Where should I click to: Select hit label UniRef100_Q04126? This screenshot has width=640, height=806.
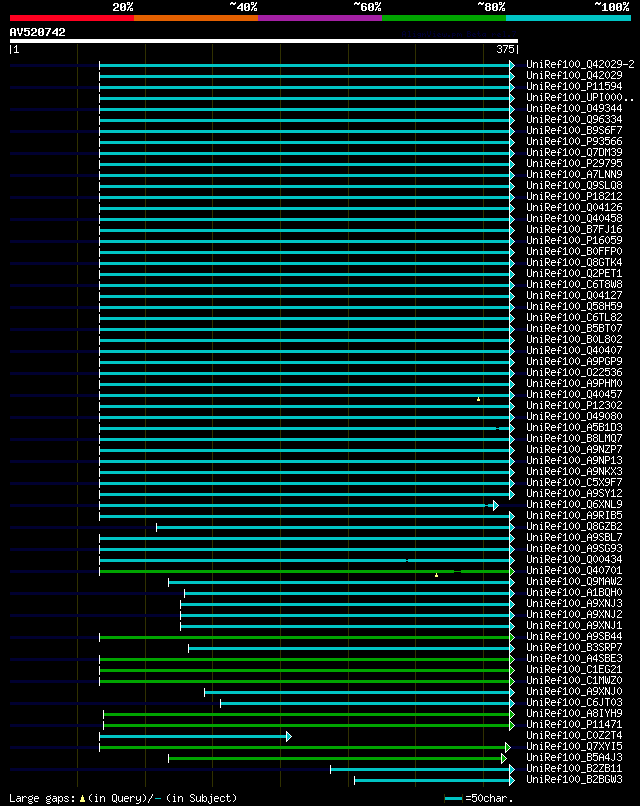click(574, 207)
